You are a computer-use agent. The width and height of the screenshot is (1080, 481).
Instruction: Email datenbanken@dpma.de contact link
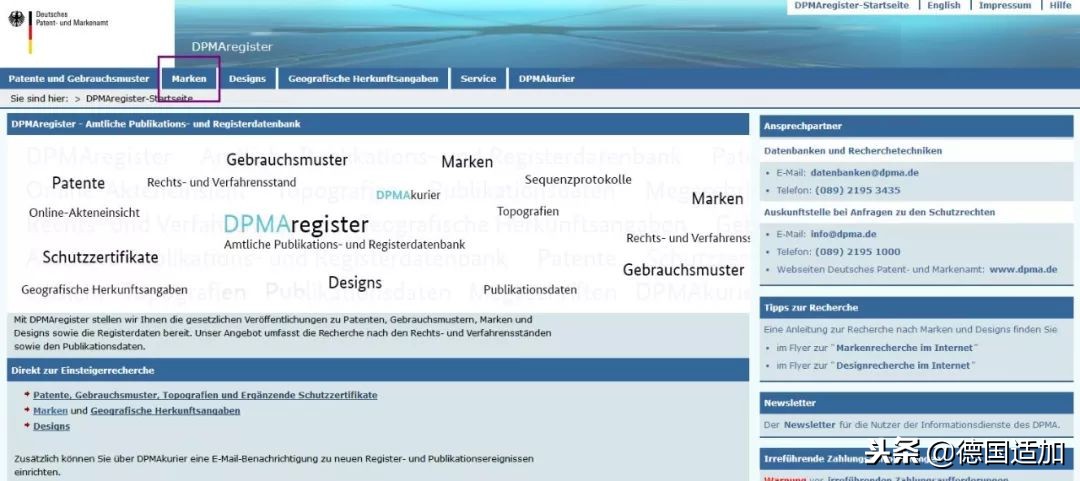point(864,172)
